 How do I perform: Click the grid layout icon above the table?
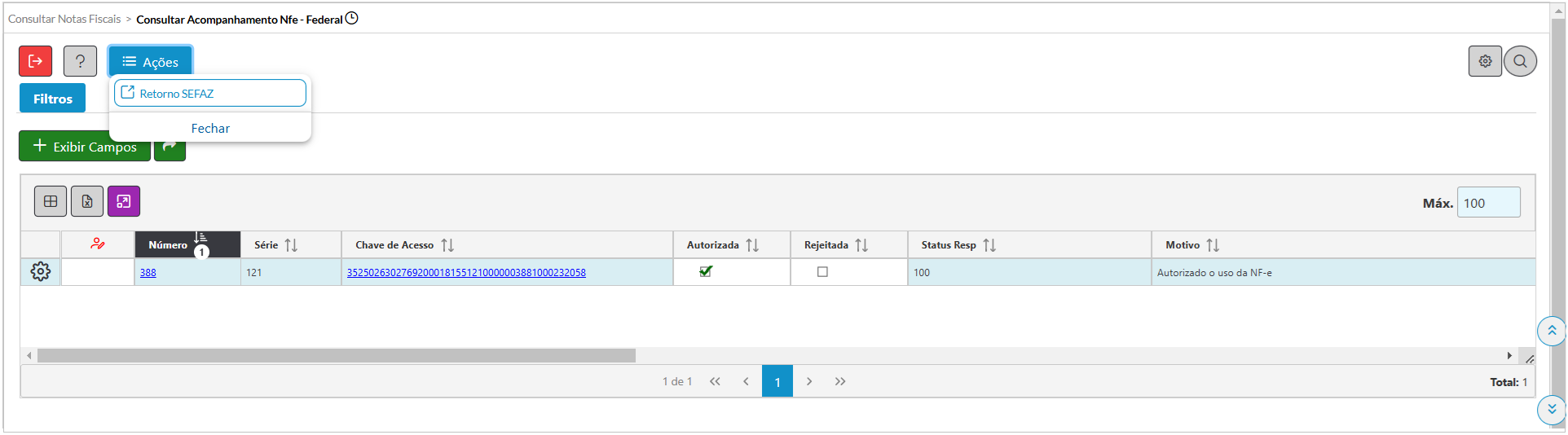pyautogui.click(x=51, y=201)
